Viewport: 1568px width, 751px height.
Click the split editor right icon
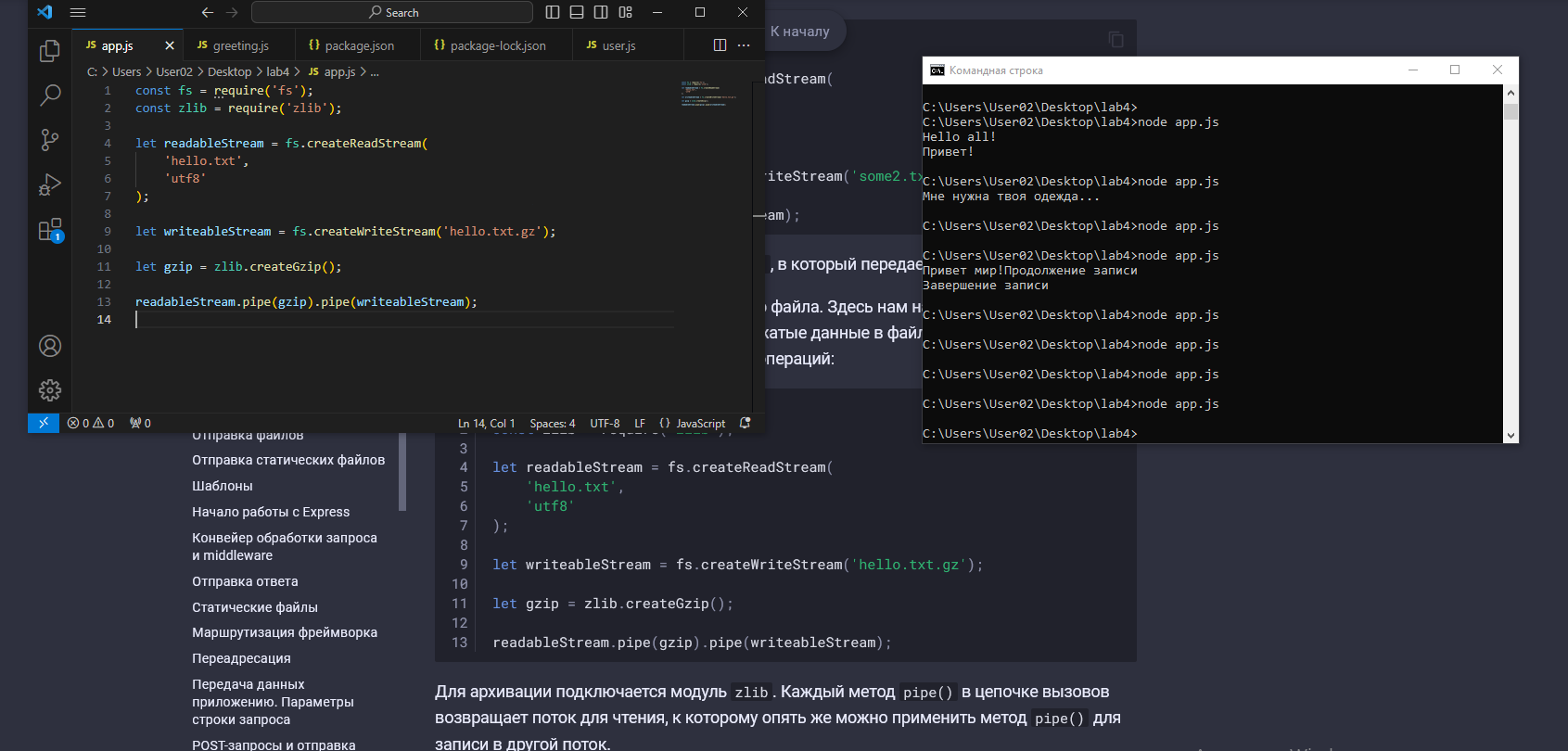pyautogui.click(x=720, y=45)
